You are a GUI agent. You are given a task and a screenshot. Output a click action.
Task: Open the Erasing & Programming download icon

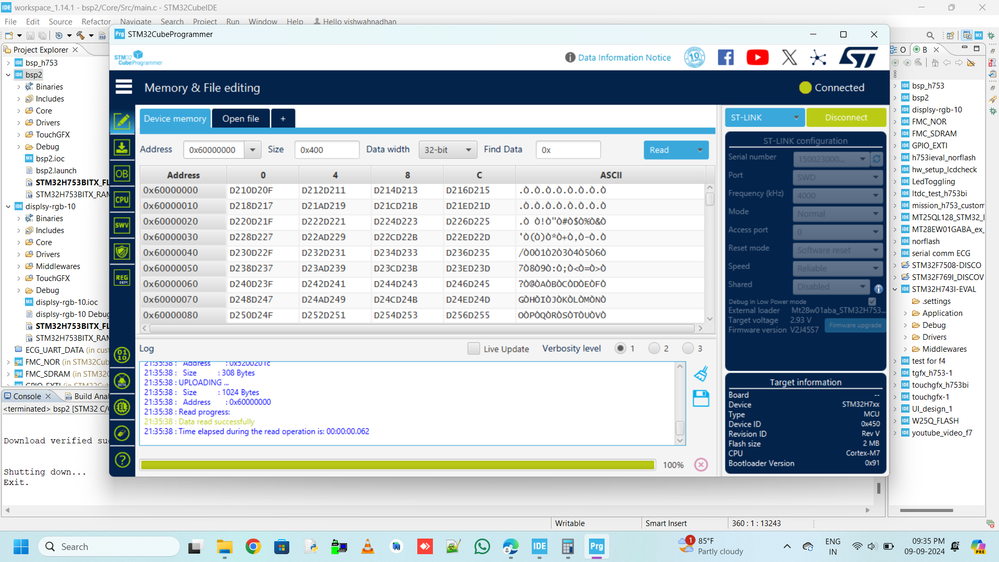coord(122,147)
